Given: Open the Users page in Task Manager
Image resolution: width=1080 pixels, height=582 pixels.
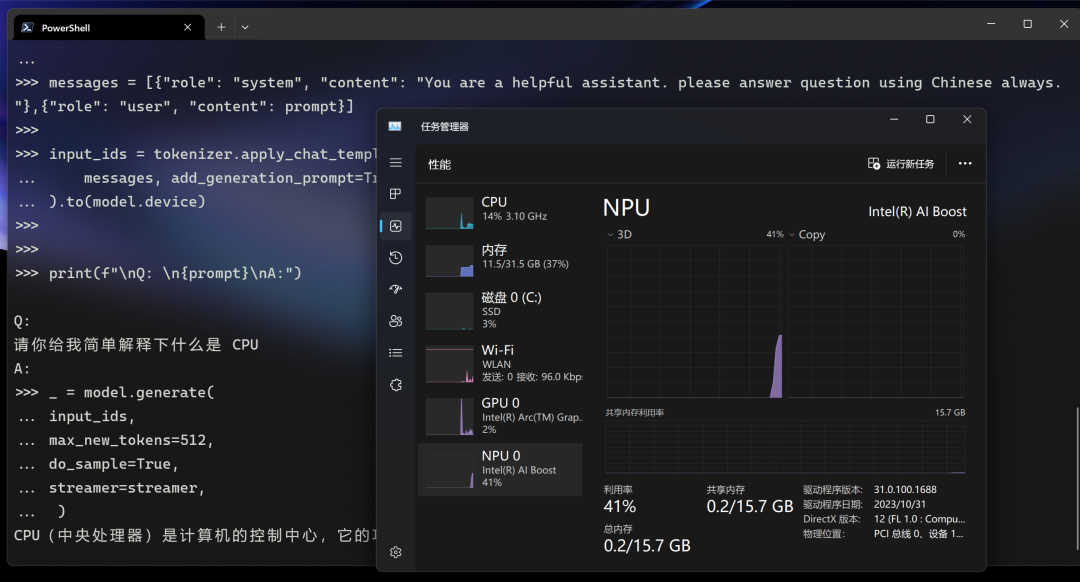Looking at the screenshot, I should pyautogui.click(x=395, y=321).
